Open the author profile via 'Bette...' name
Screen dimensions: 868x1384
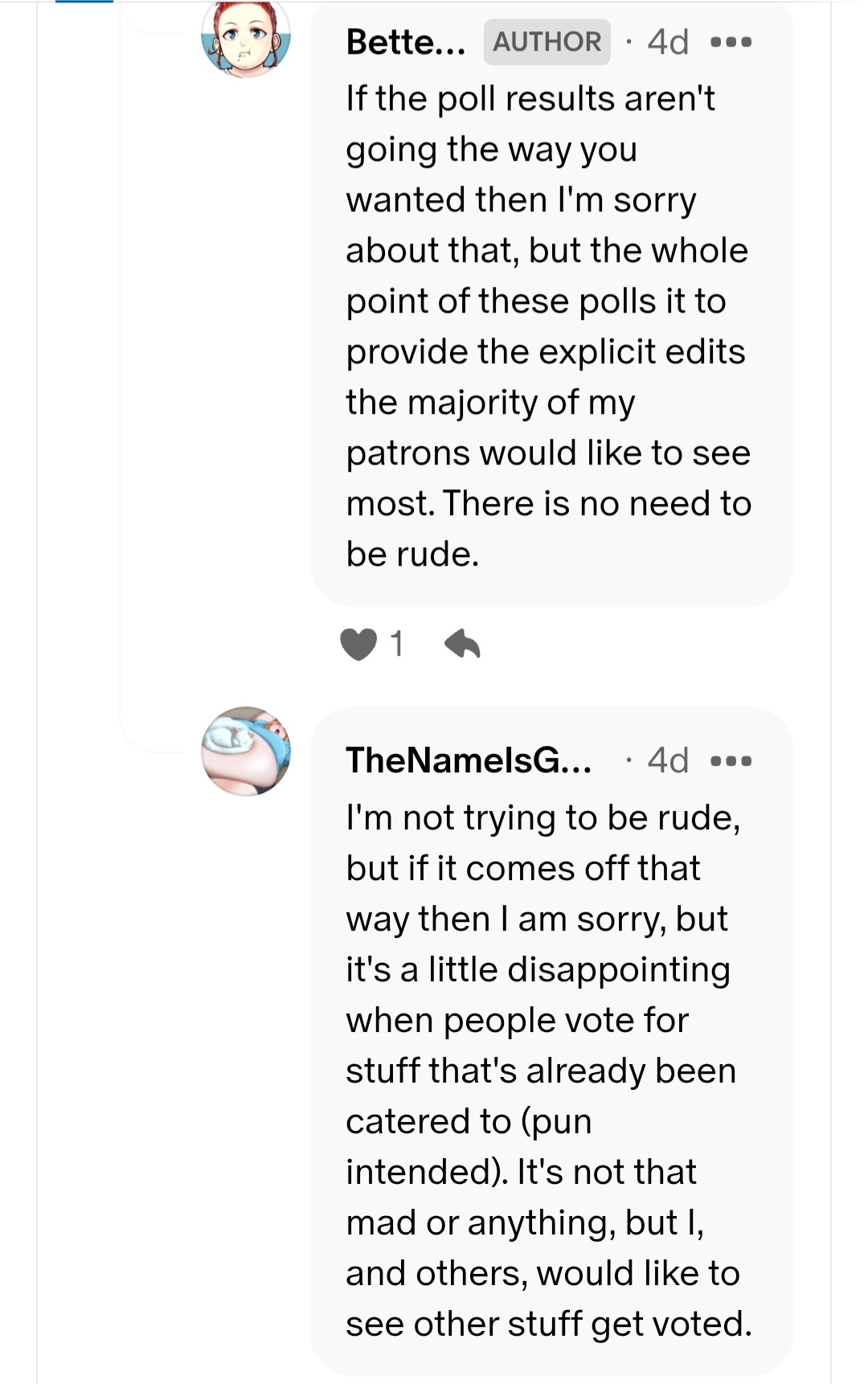(x=406, y=42)
